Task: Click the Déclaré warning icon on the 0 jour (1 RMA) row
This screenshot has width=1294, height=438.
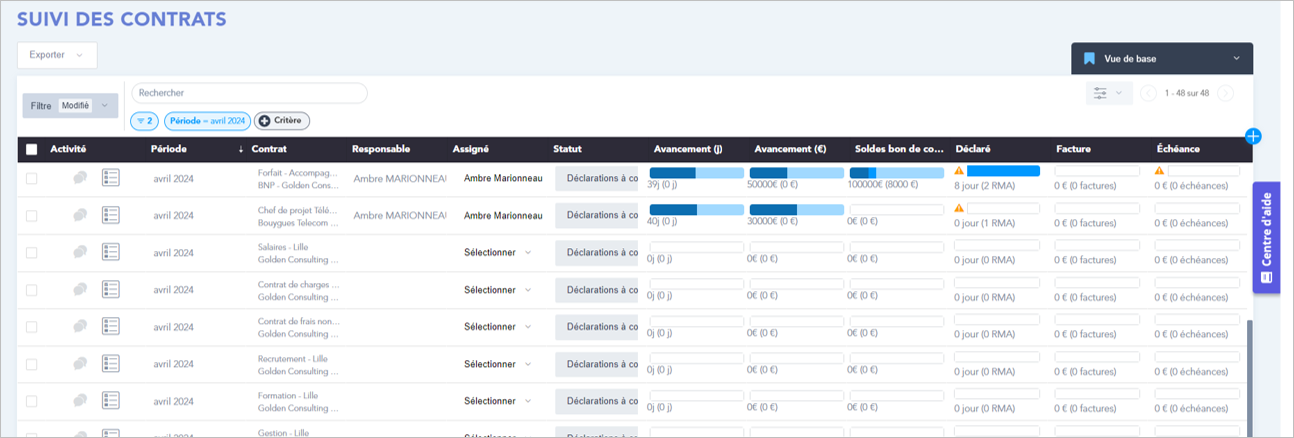Action: [959, 208]
